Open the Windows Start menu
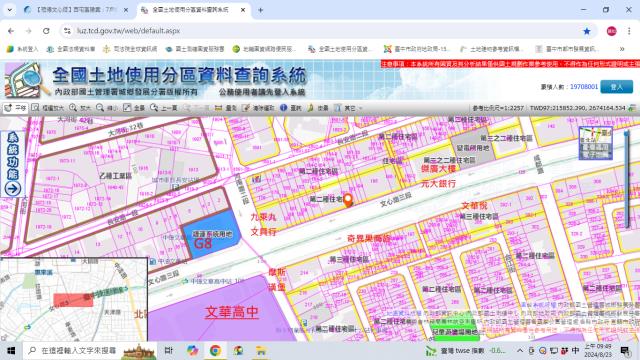640x360 pixels. coord(11,351)
